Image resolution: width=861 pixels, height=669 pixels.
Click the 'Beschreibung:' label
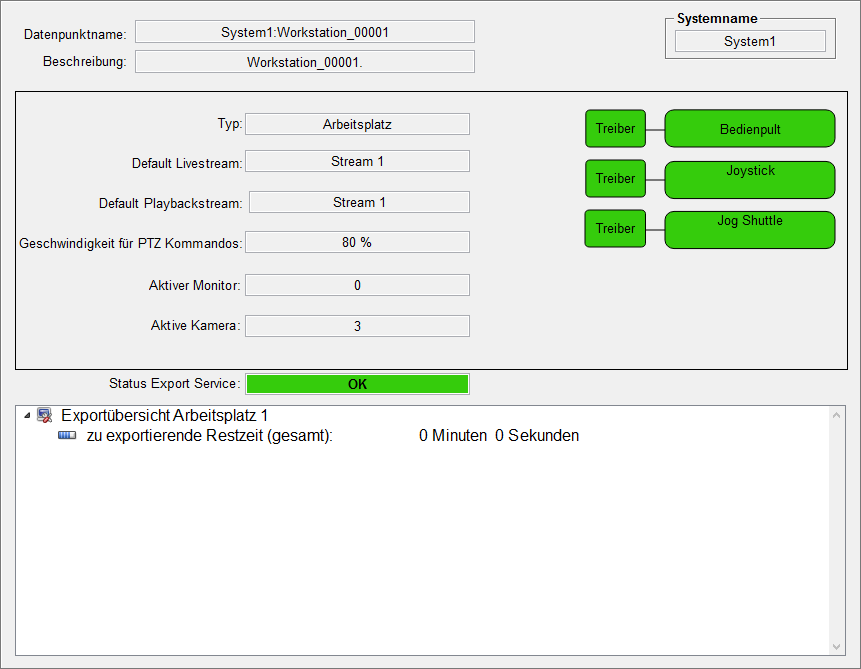tap(85, 62)
